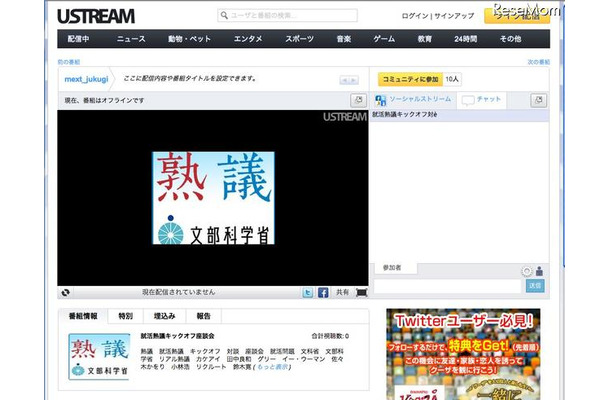Open the ゲーム category
Viewport: 610px width, 400px height.
click(x=384, y=39)
